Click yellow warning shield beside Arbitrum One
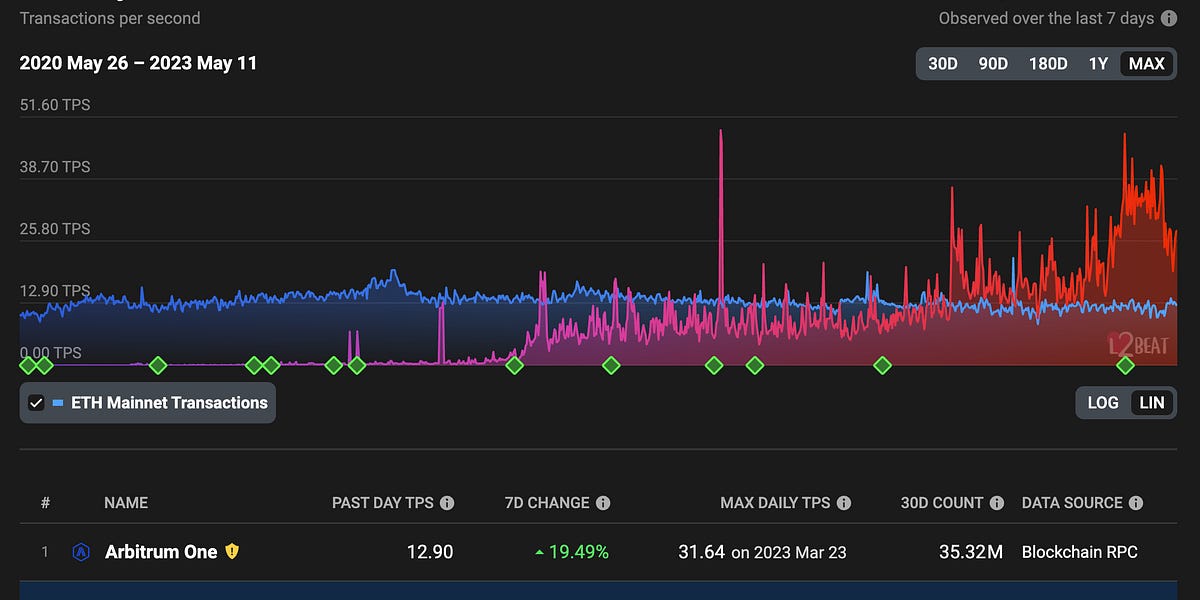 pos(232,551)
